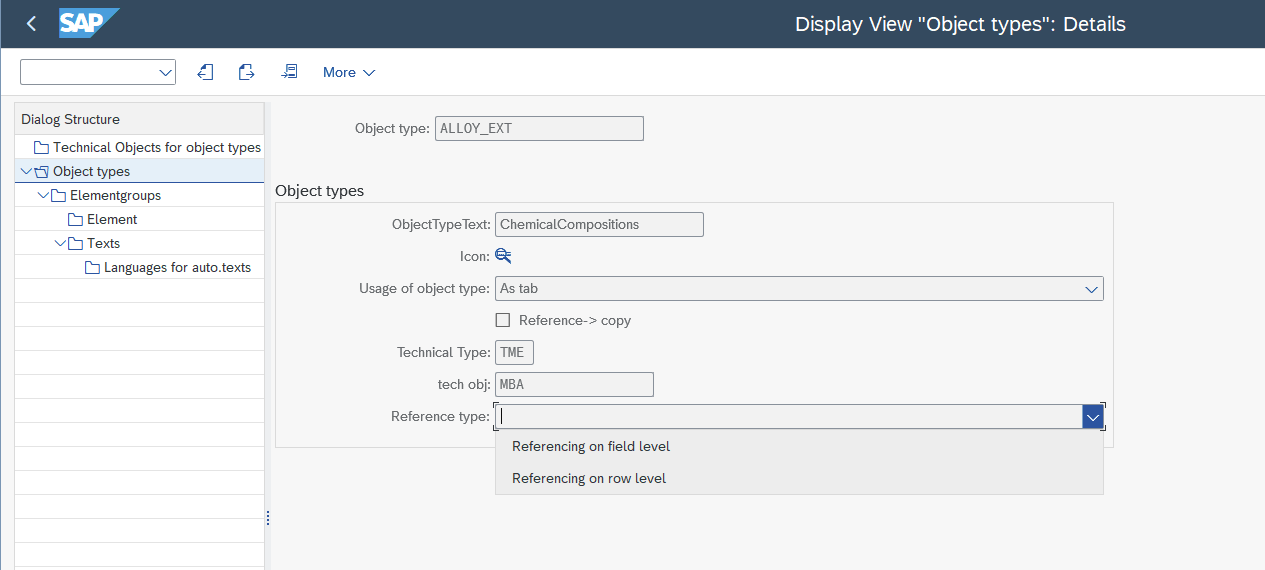
Task: Click the object type icon symbol
Action: click(503, 256)
